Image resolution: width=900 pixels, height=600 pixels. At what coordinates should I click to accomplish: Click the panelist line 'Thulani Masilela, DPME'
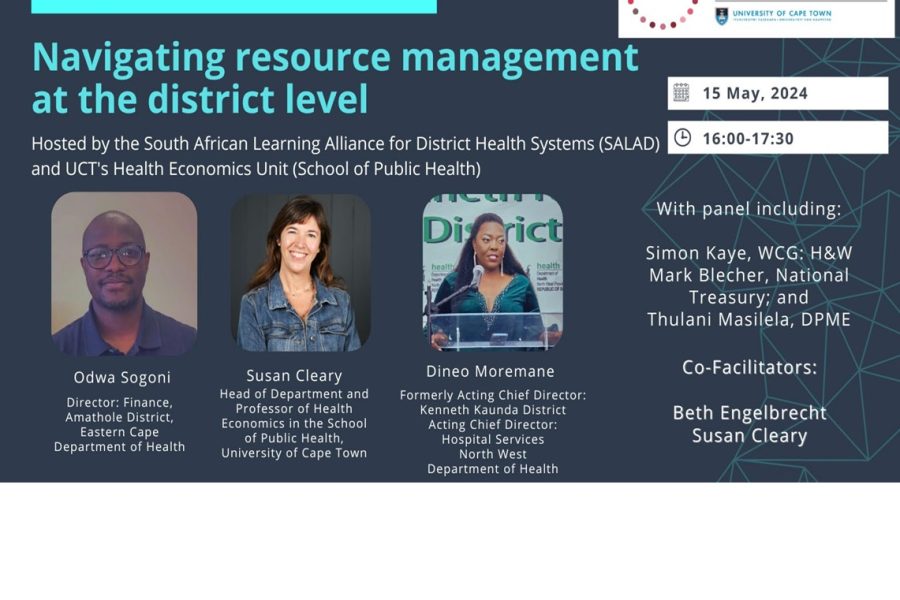point(749,320)
